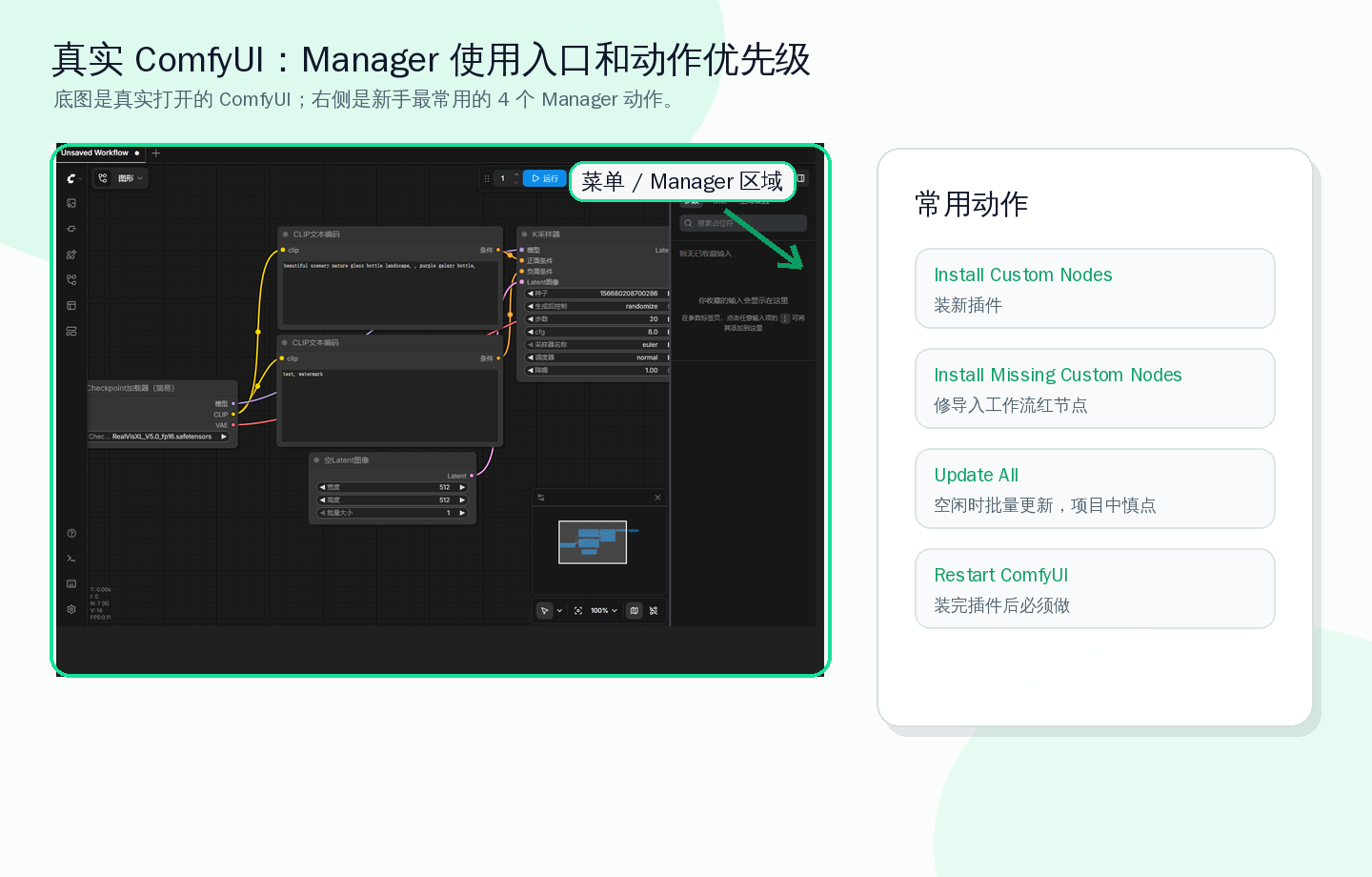
Task: Add a new workflow tab with plus
Action: tap(156, 153)
